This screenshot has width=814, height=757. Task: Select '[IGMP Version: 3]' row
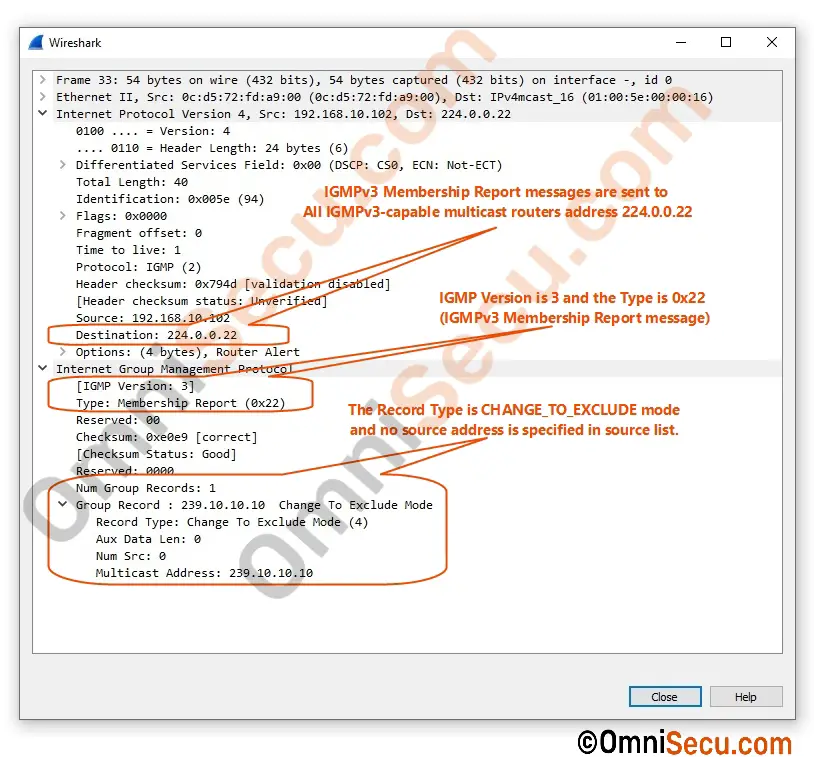point(135,386)
